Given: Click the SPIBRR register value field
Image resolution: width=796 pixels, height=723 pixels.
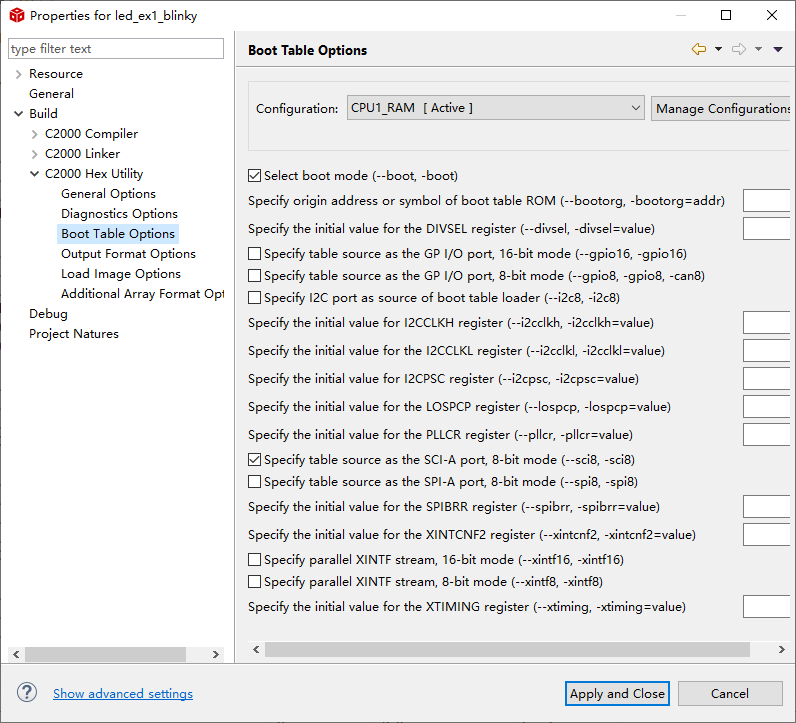Looking at the screenshot, I should 767,506.
